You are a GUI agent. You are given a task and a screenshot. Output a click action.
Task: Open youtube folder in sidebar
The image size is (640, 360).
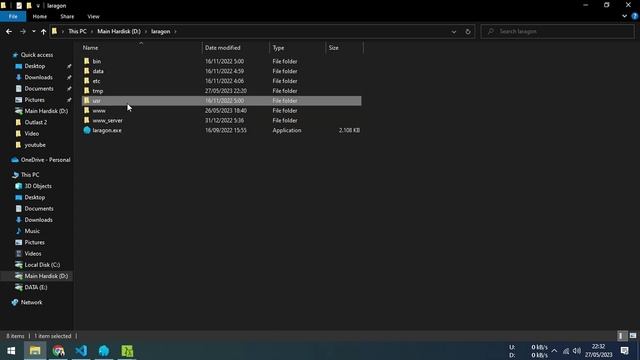point(35,145)
